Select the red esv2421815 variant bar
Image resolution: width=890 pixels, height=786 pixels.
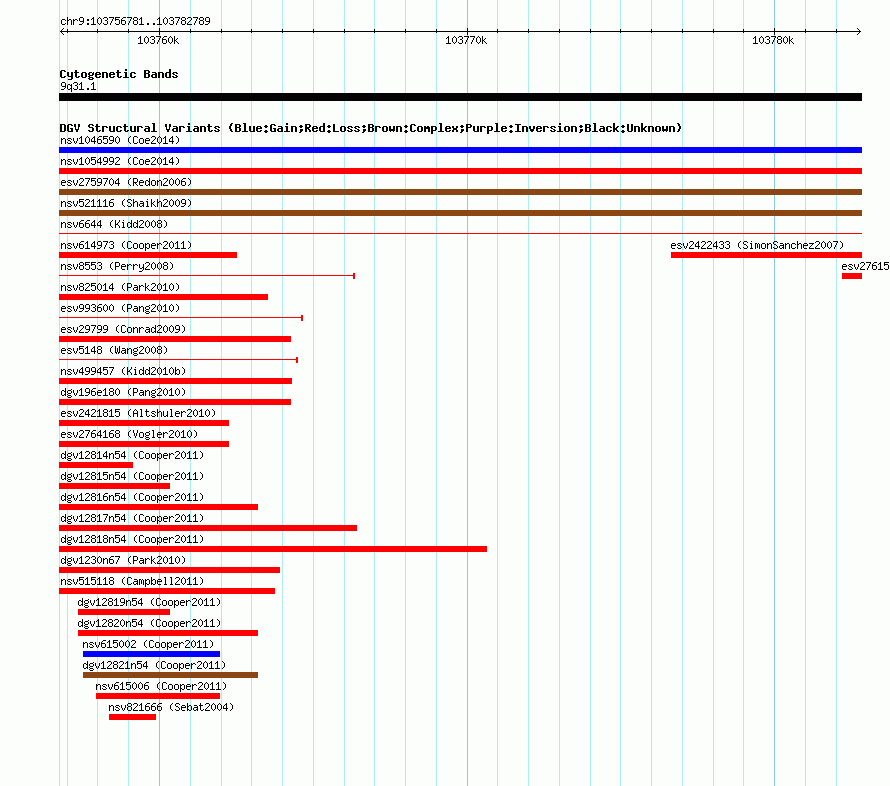(x=144, y=423)
